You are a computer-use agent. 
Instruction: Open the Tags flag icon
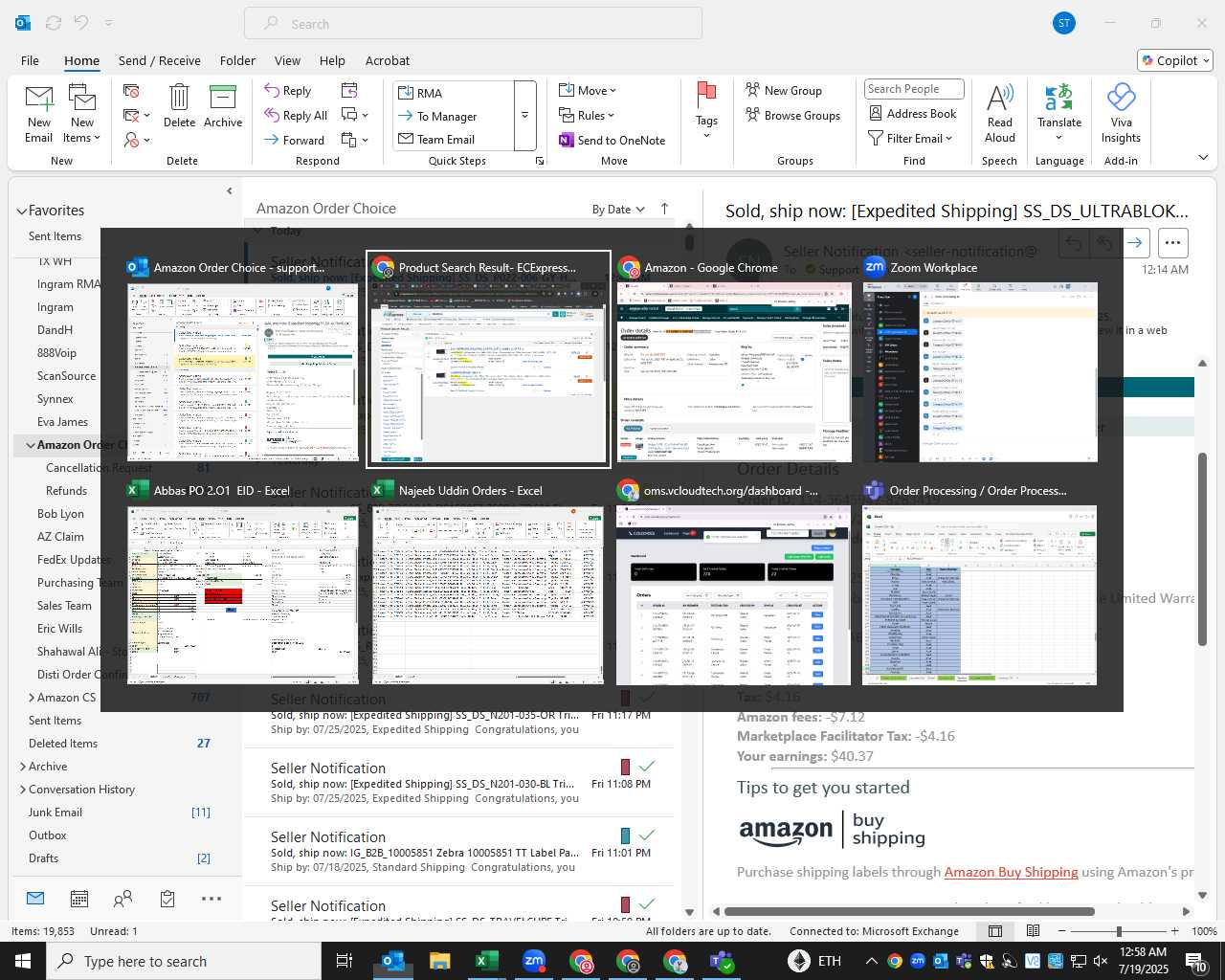pos(706,94)
